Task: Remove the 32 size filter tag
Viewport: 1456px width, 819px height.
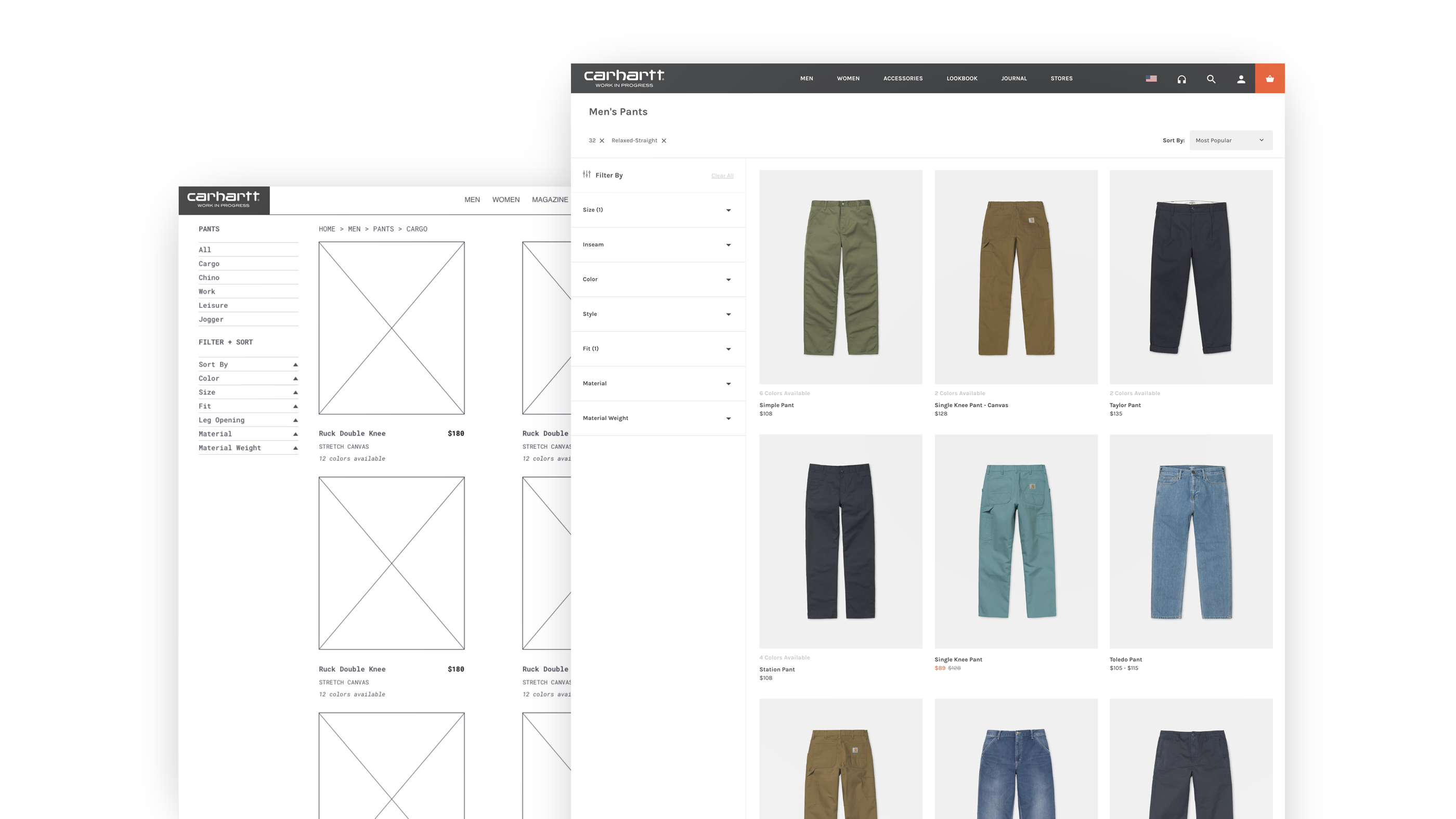Action: point(602,141)
